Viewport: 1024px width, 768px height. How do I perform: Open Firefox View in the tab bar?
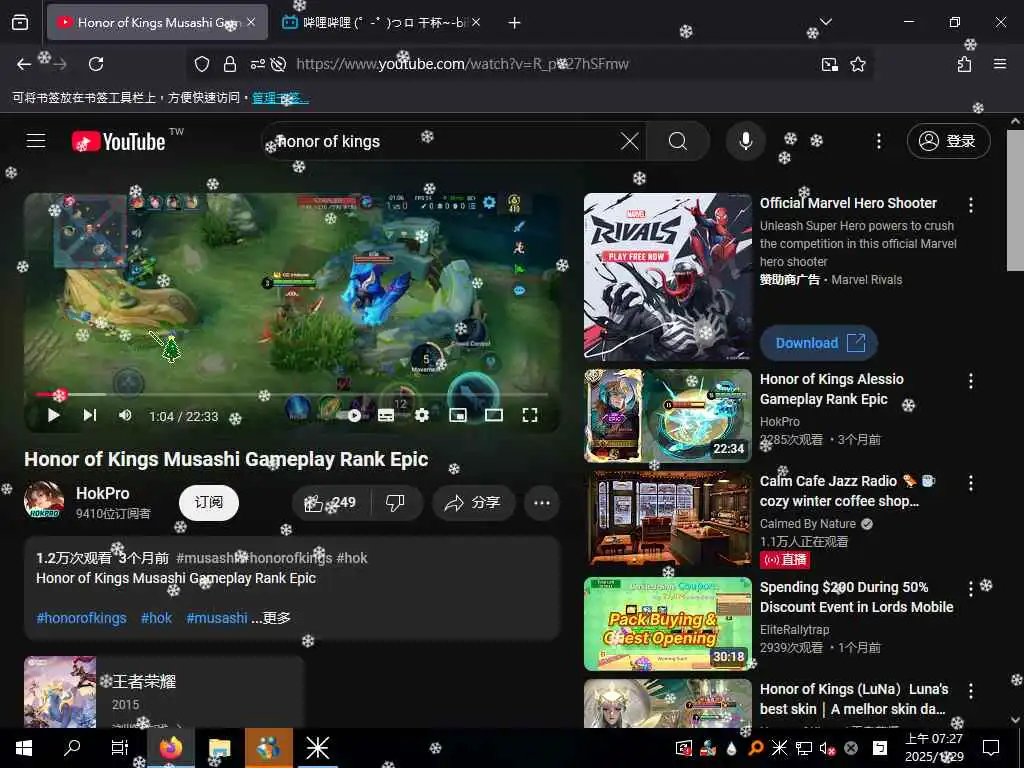20,23
